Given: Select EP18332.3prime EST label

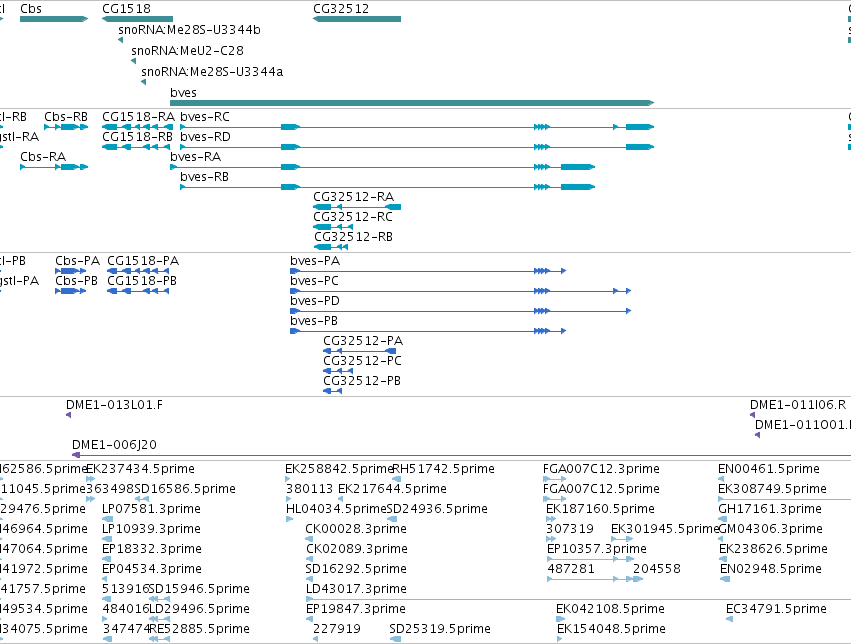Looking at the screenshot, I should [x=152, y=549].
